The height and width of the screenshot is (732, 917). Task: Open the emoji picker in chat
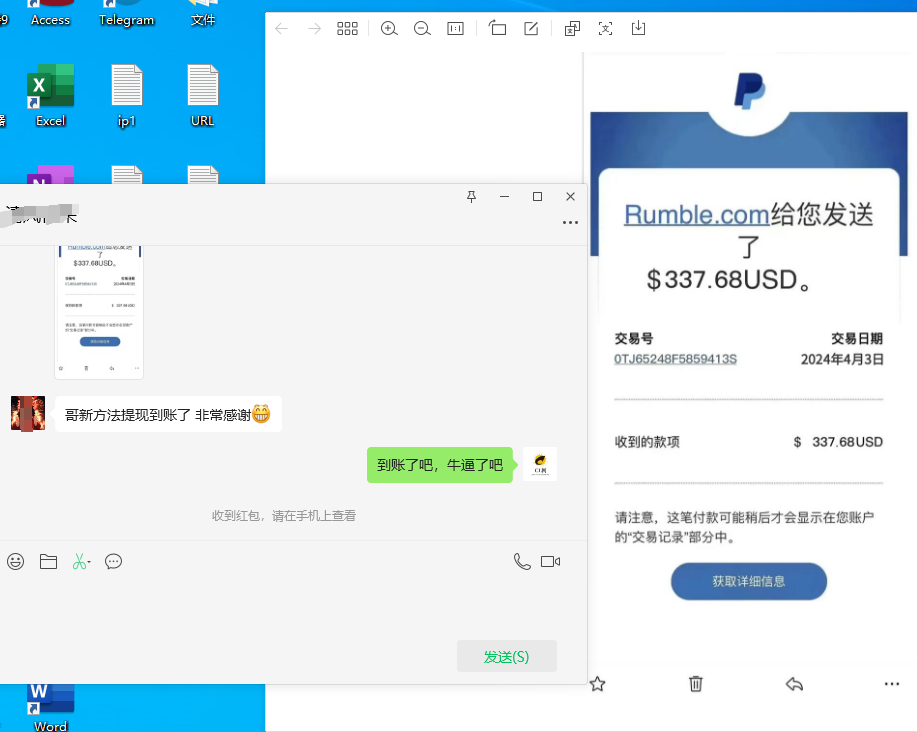click(15, 561)
